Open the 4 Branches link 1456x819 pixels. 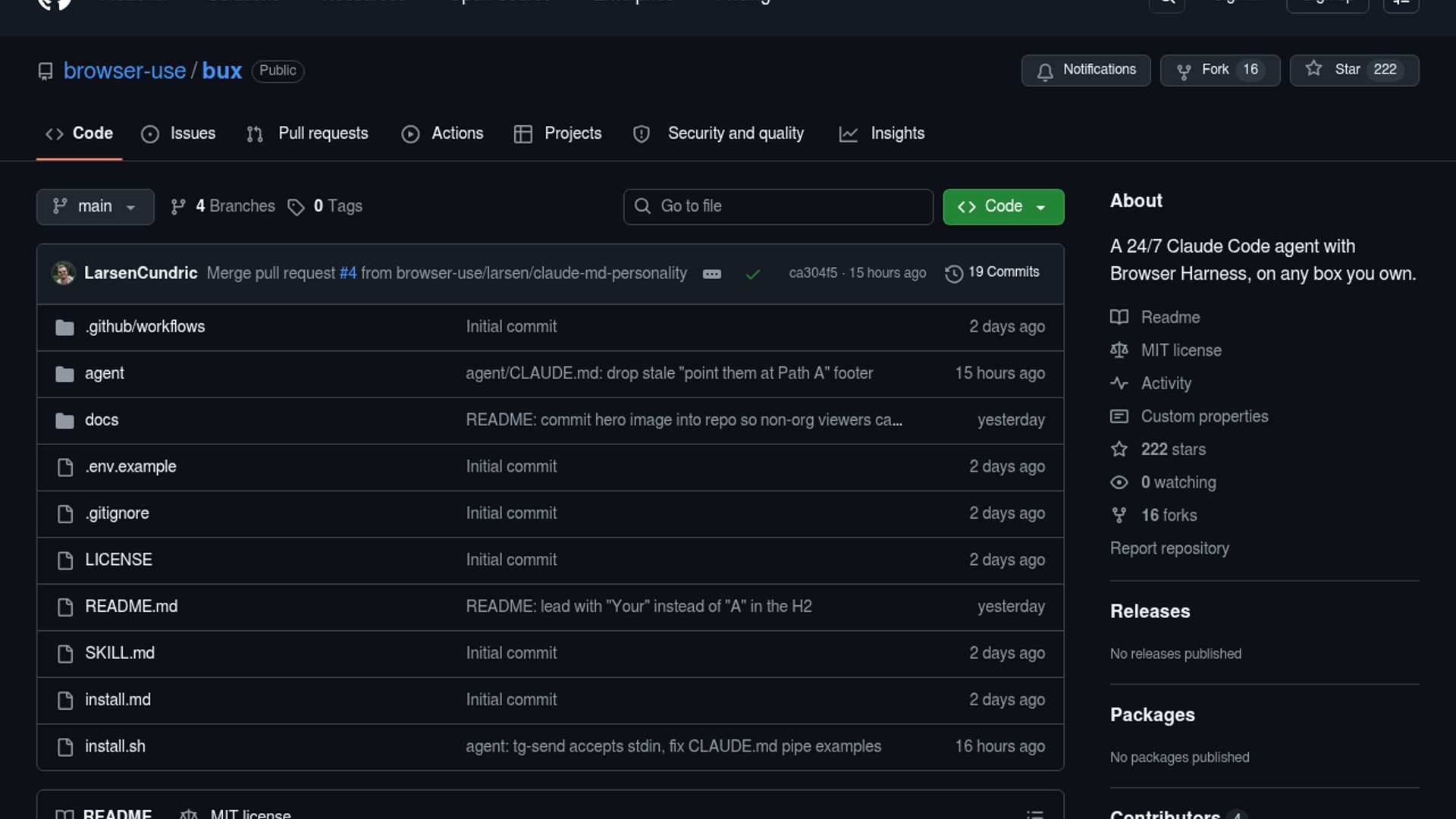[224, 206]
